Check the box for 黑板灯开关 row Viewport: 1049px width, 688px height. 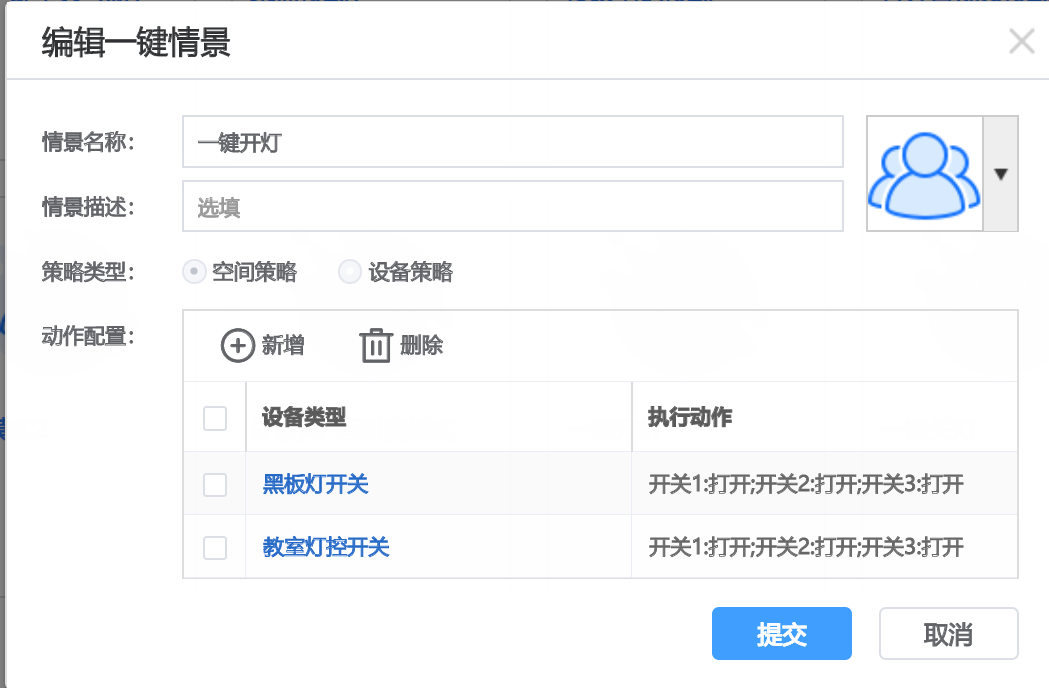coord(215,485)
